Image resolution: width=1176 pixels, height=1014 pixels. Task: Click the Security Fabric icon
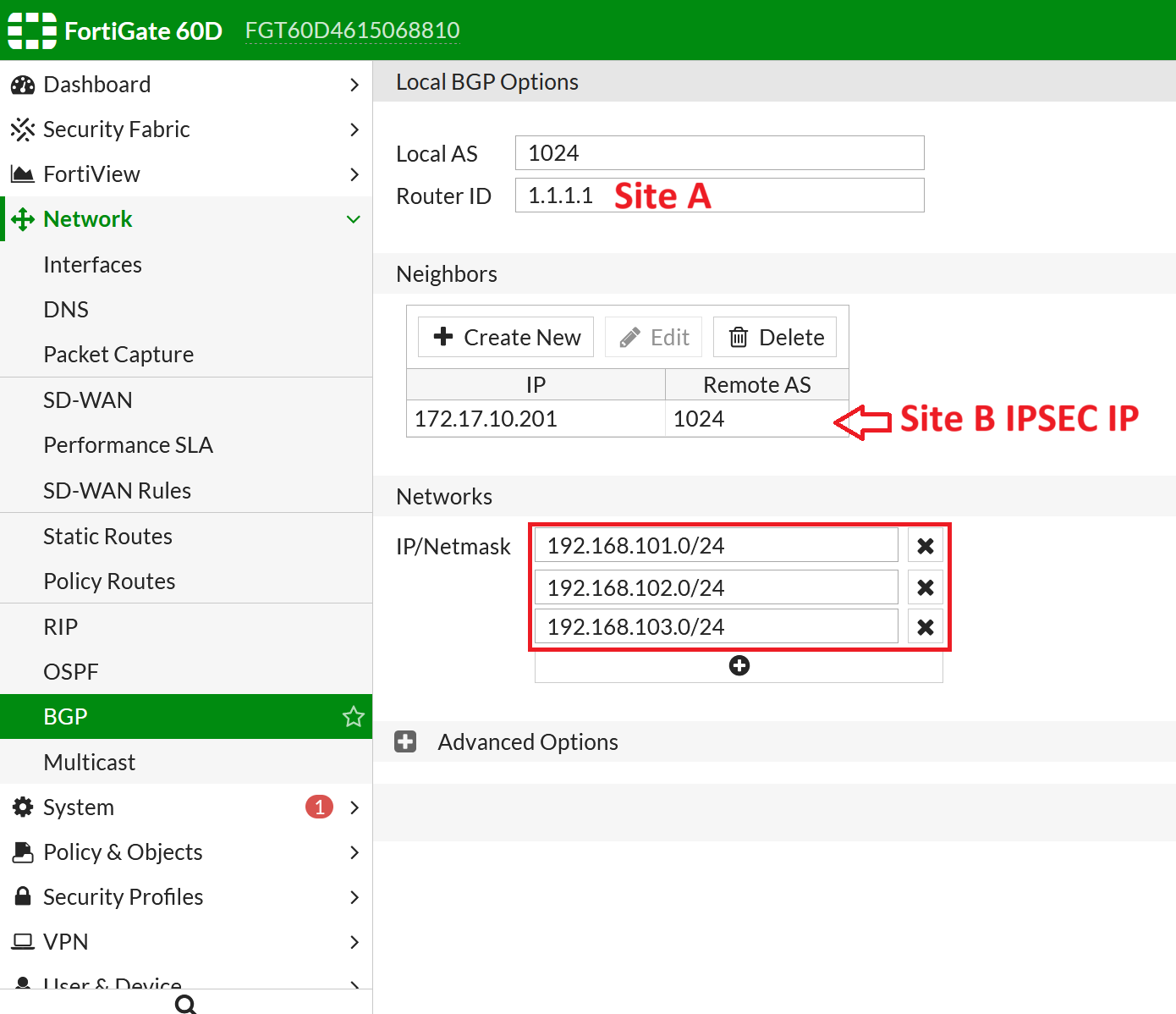pyautogui.click(x=23, y=130)
